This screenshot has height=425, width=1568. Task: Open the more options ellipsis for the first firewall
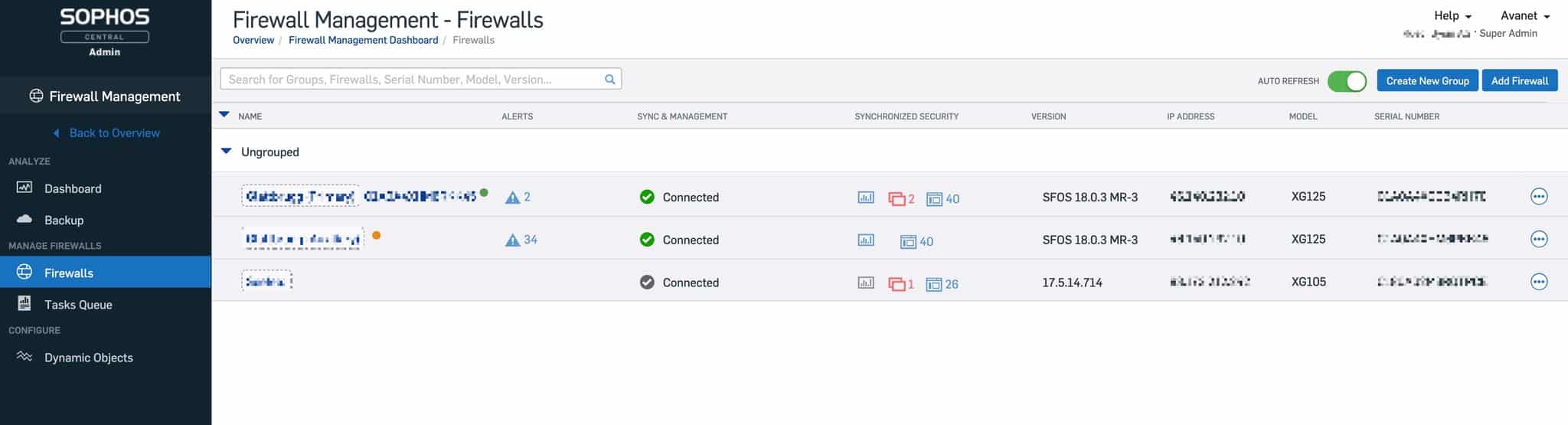coord(1538,197)
